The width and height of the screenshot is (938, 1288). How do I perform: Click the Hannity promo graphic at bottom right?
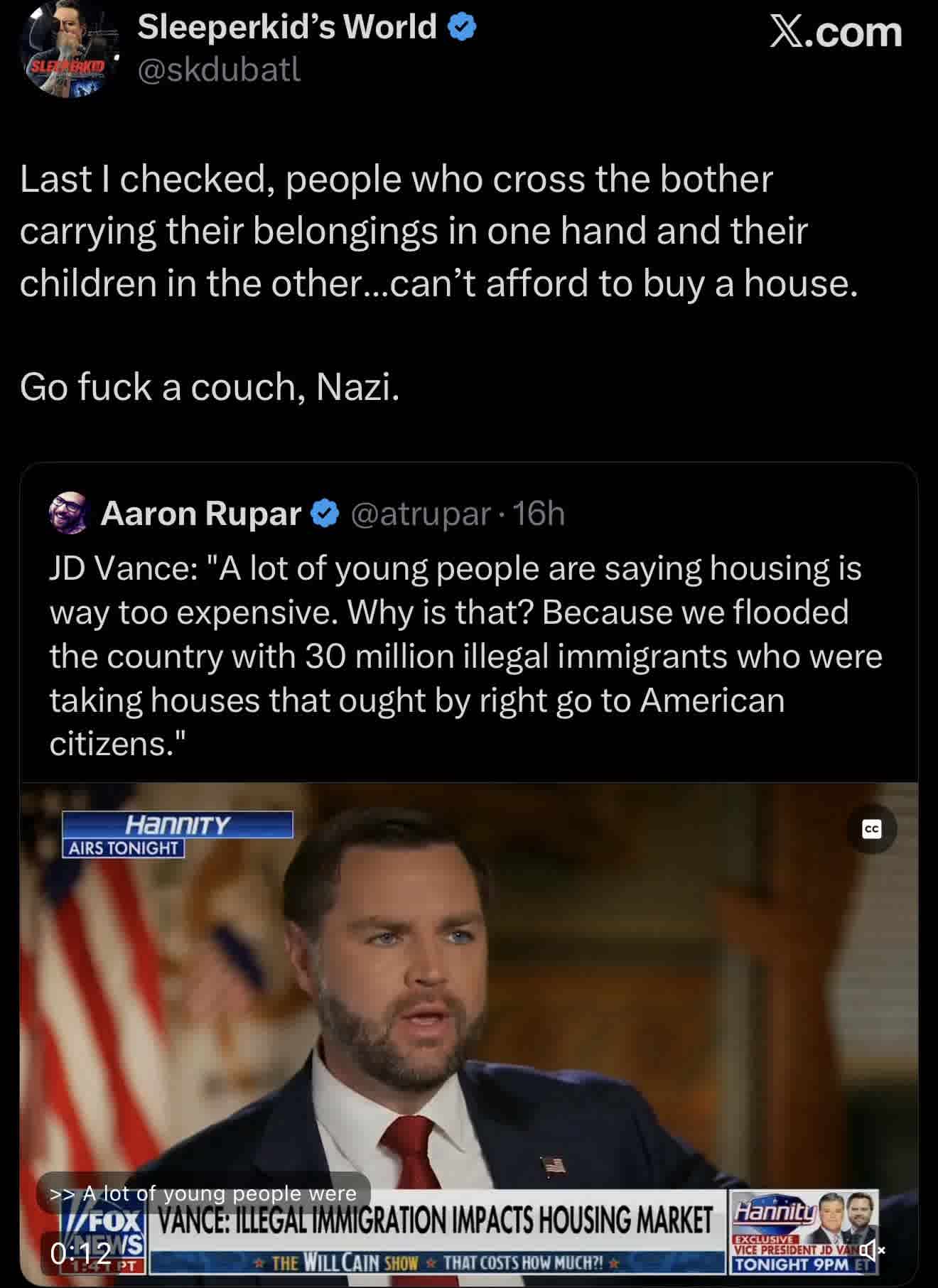click(803, 1233)
